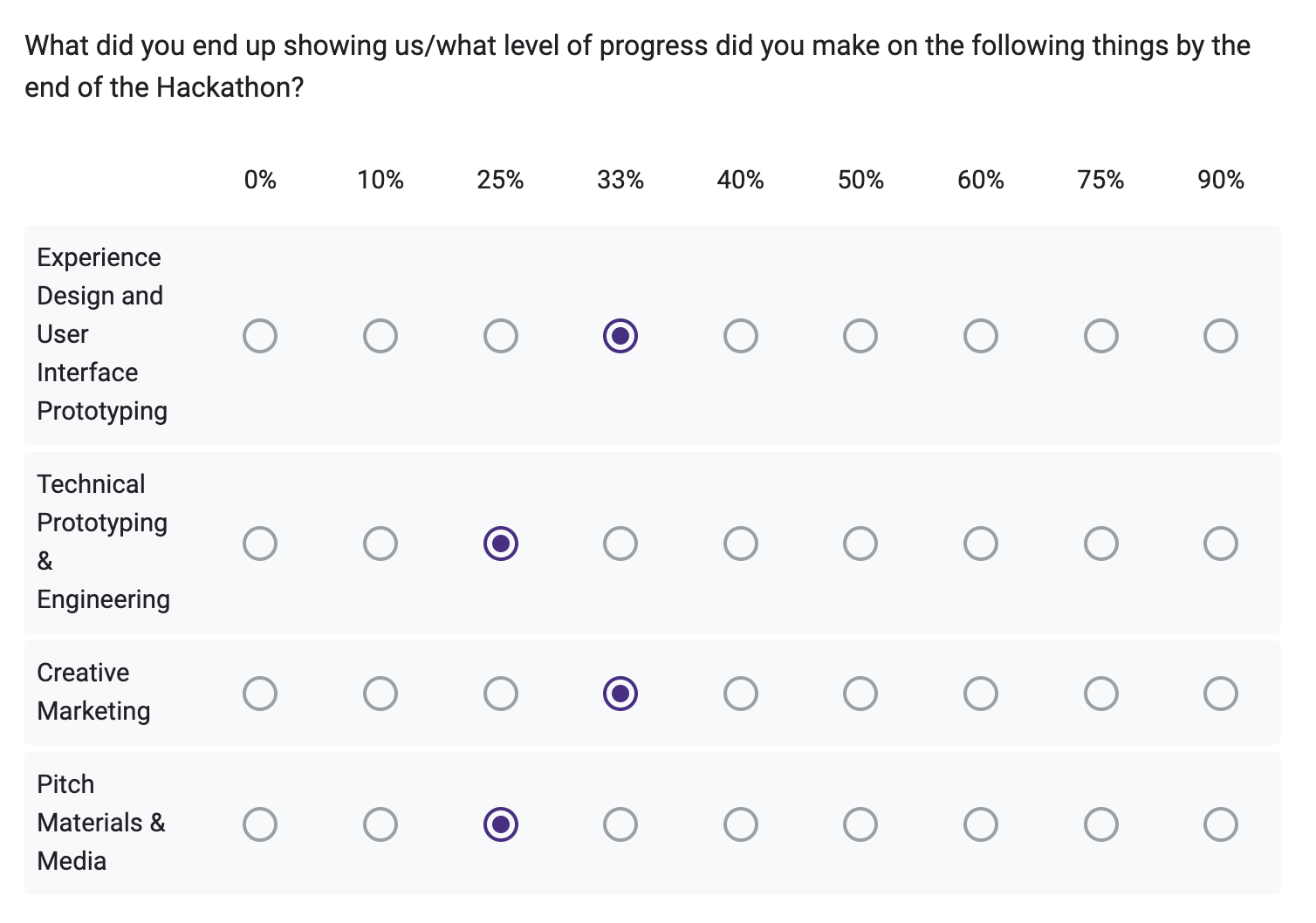Set Technical Prototyping & Engineering to 10%
Screen dimensions: 1316x923
click(x=380, y=544)
